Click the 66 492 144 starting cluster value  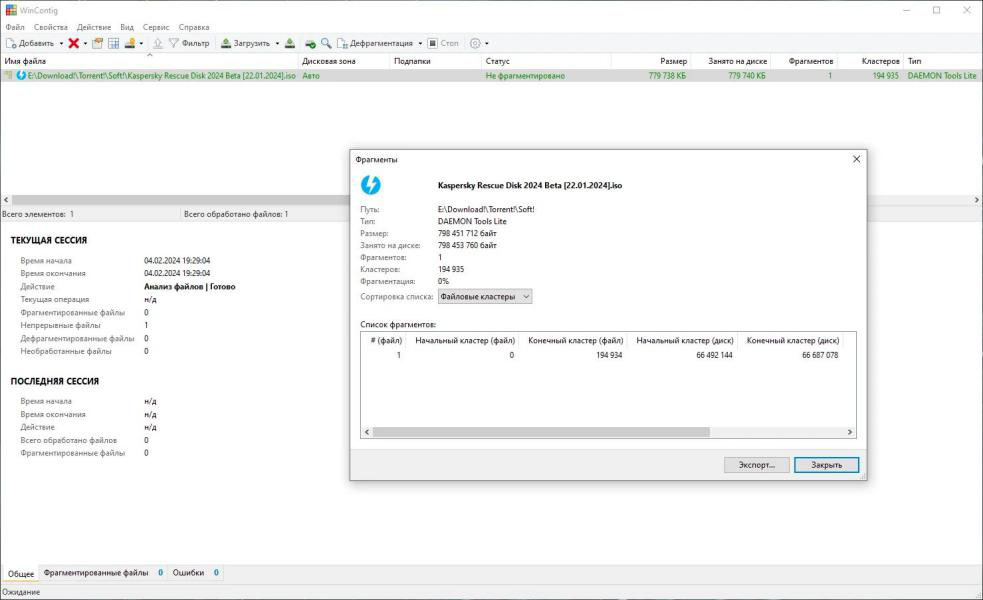point(714,355)
